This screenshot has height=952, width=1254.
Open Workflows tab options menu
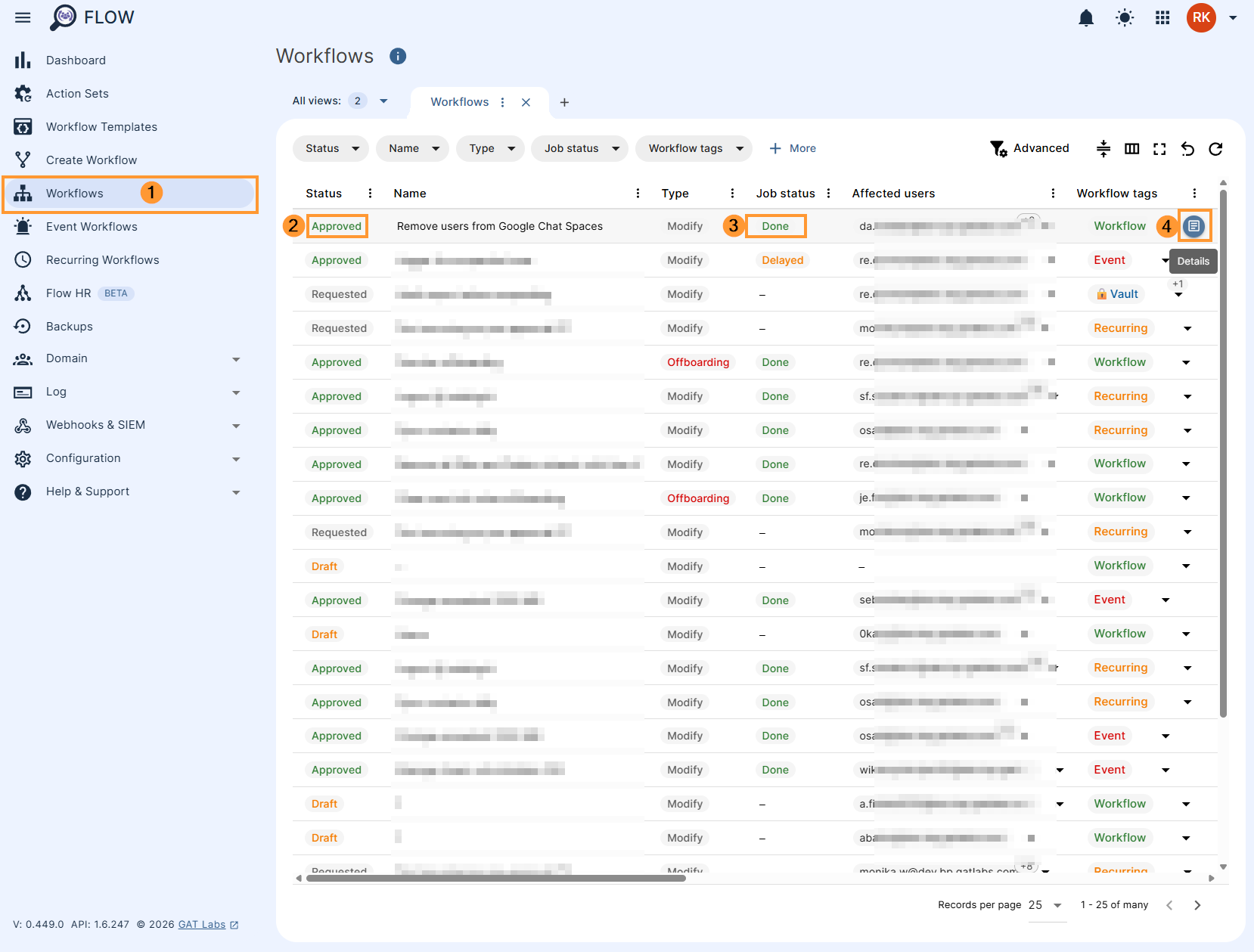[503, 102]
